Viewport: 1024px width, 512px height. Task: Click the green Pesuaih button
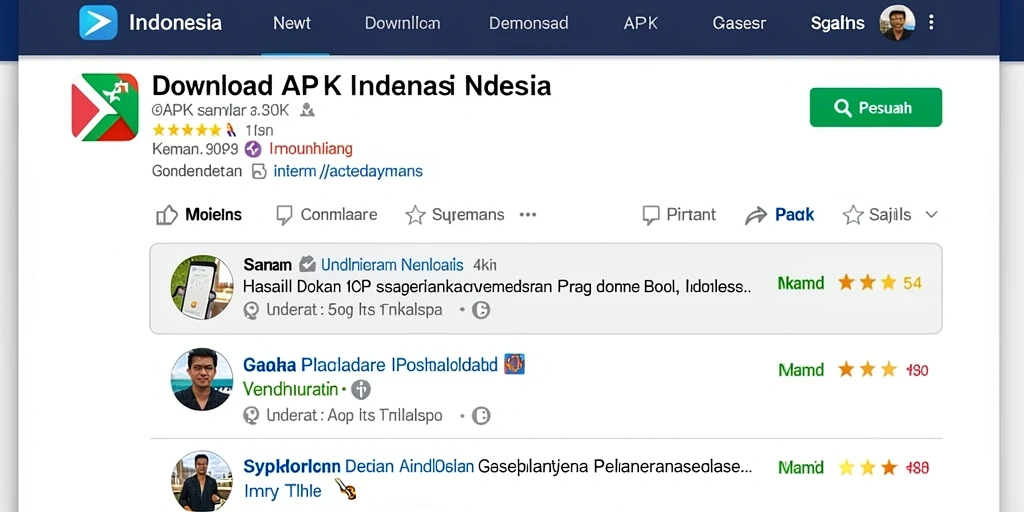click(876, 107)
